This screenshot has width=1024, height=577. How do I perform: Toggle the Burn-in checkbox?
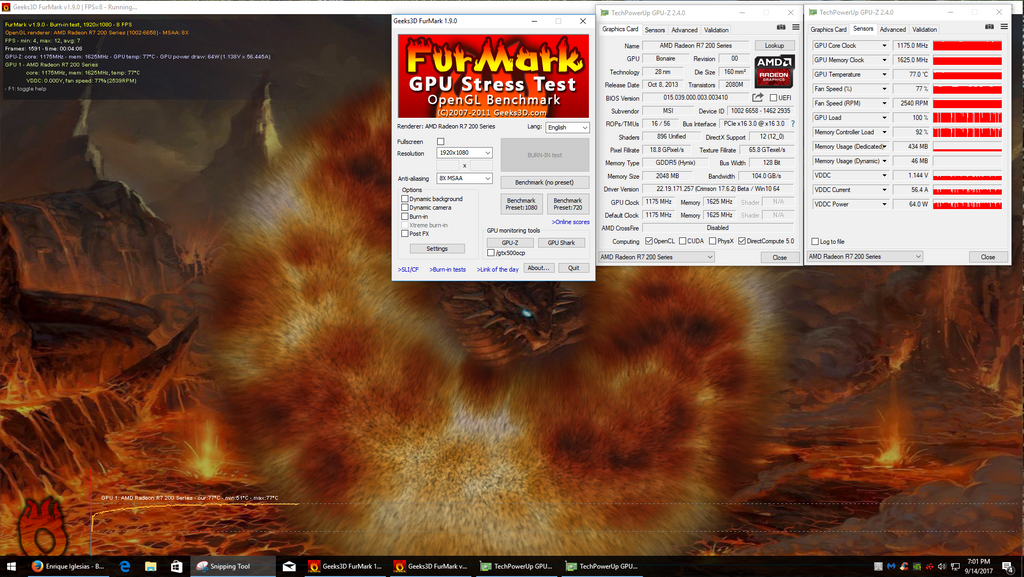(x=405, y=216)
